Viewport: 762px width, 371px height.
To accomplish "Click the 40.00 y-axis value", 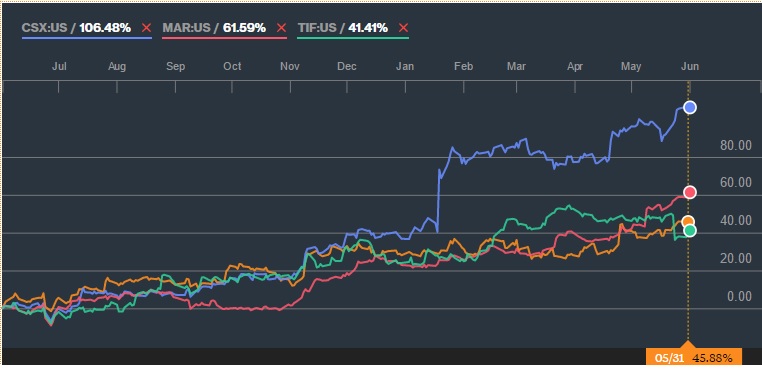I will tap(735, 221).
